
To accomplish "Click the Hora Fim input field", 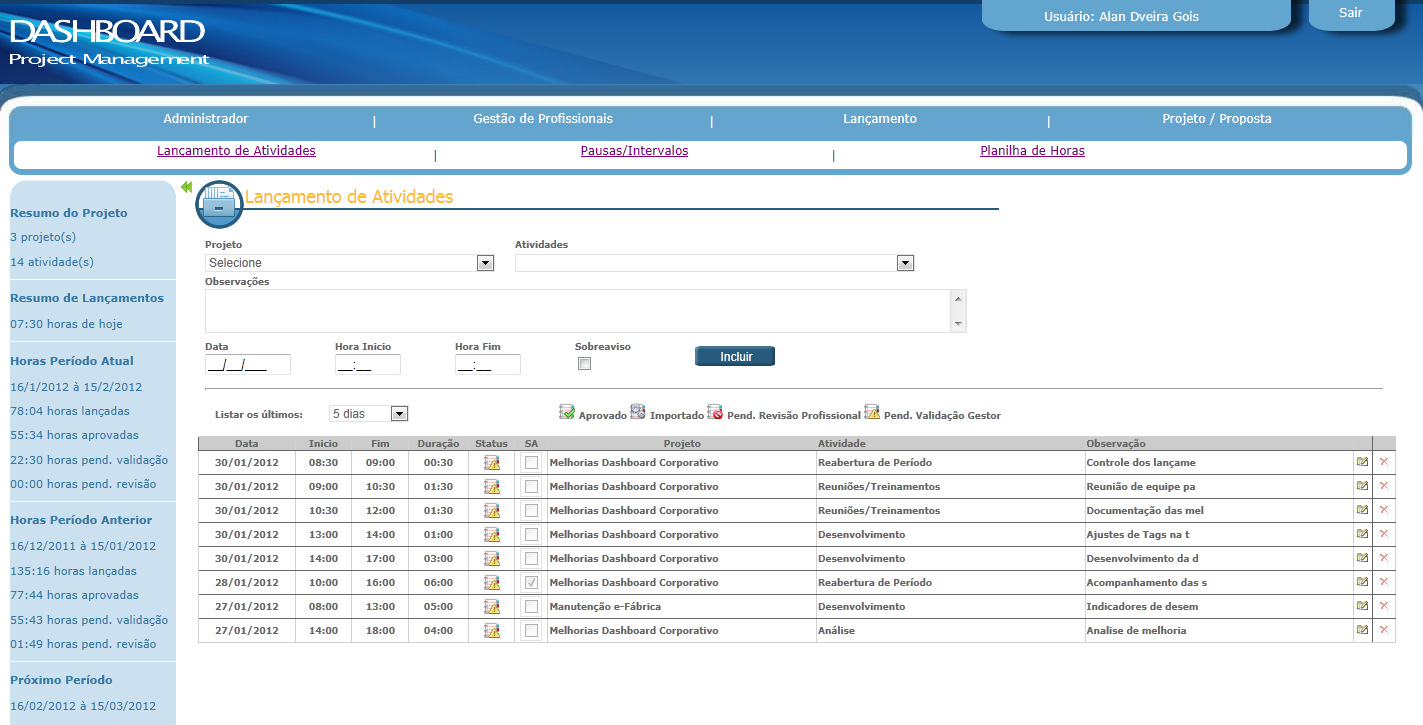I will coord(488,365).
